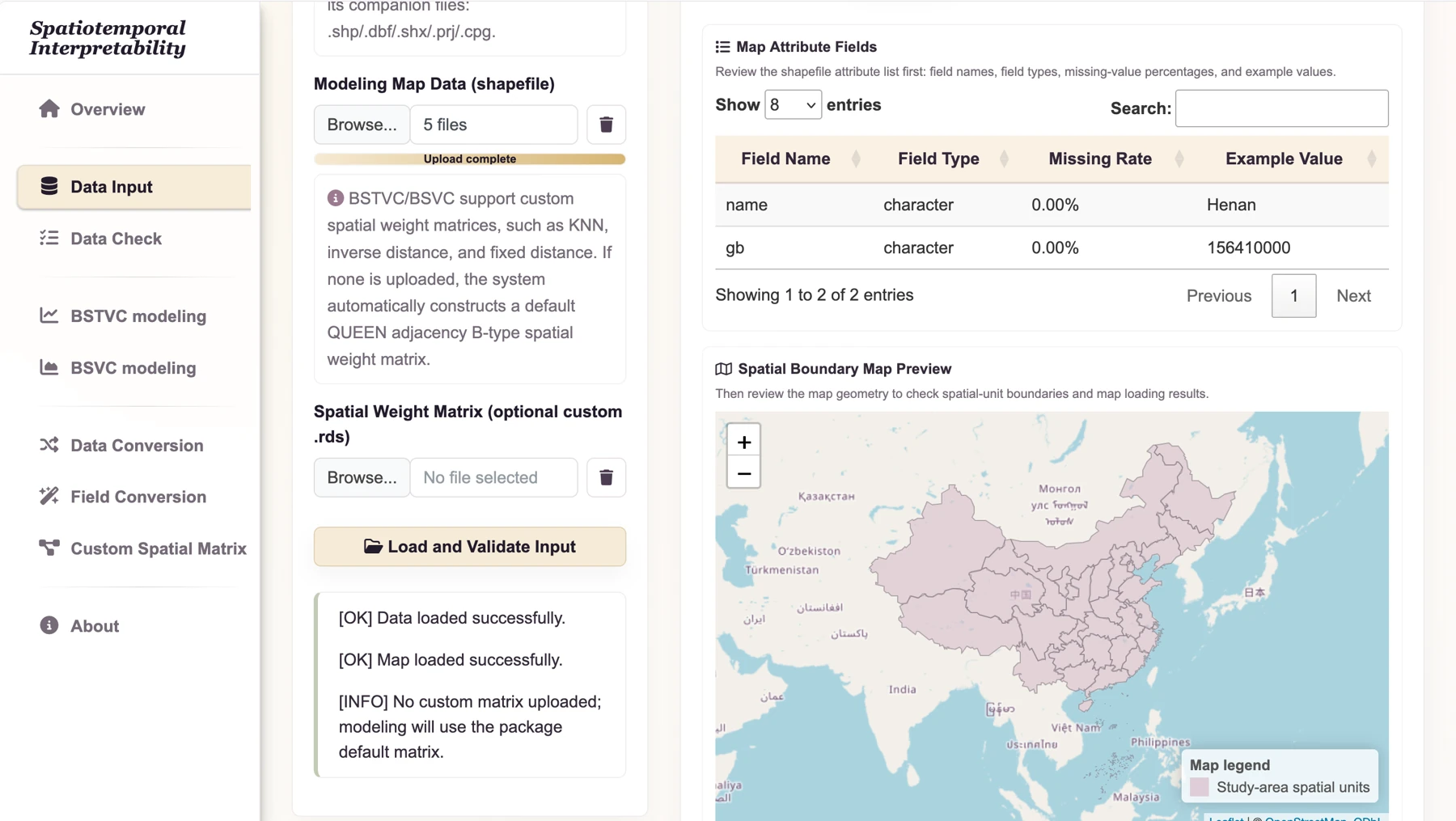The height and width of the screenshot is (821, 1456).
Task: Zoom out on the map preview
Action: pyautogui.click(x=743, y=473)
